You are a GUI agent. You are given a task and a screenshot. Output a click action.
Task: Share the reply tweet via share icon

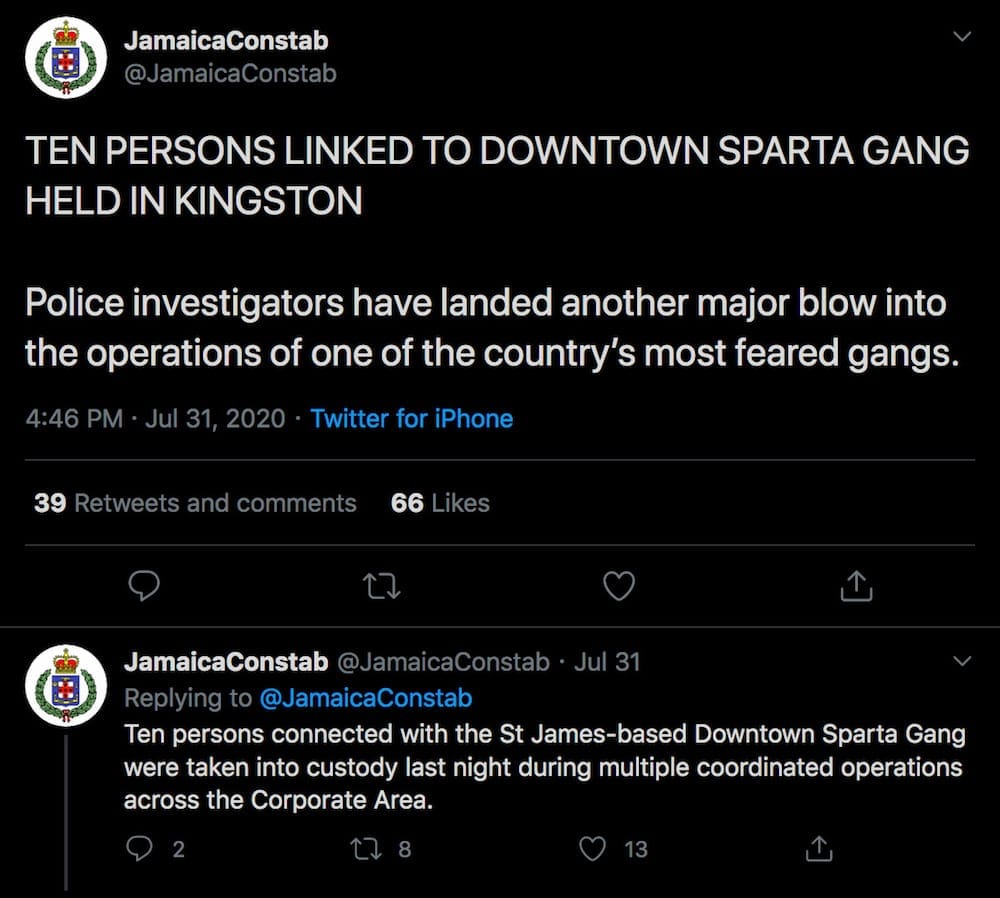(819, 848)
